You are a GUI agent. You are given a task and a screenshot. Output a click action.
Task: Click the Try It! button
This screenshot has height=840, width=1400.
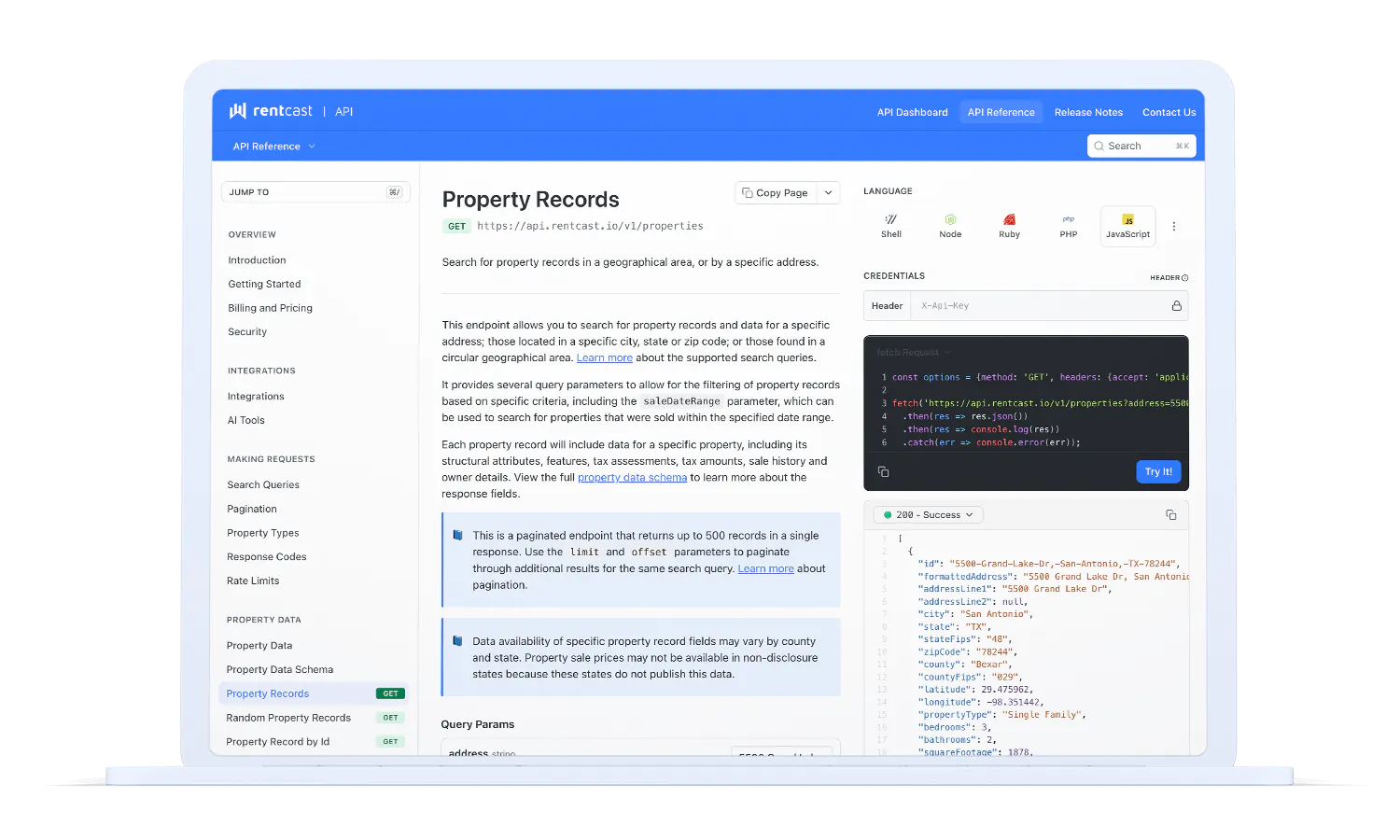click(x=1158, y=472)
